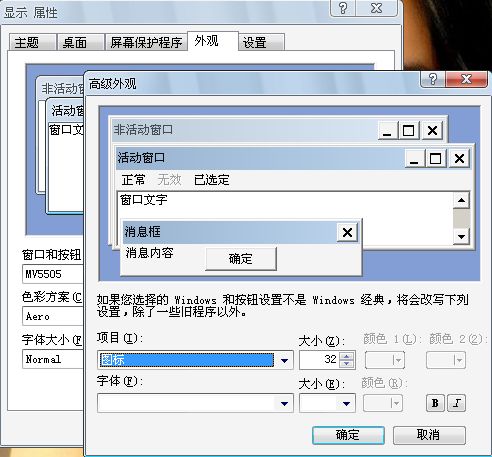Screen dimensions: 492x457
Task: Click 无效 menu item in preview
Action: tap(169, 180)
